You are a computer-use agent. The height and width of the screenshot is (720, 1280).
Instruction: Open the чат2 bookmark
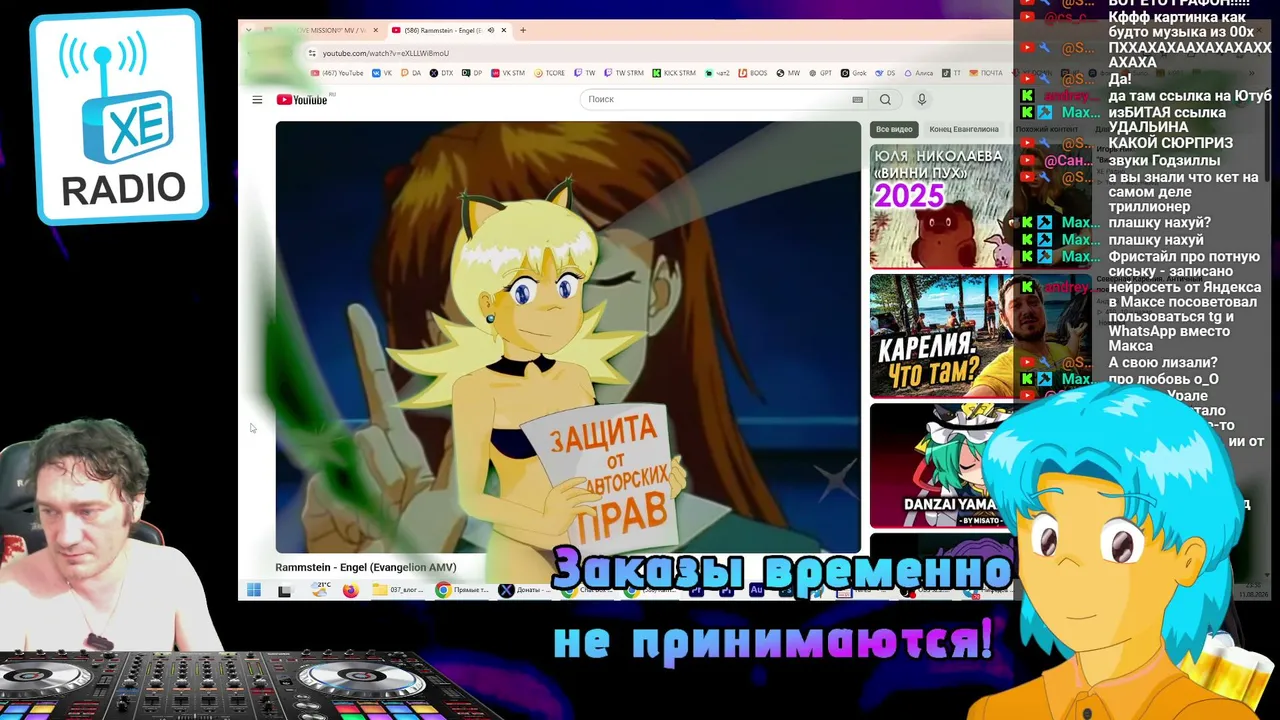coord(717,73)
